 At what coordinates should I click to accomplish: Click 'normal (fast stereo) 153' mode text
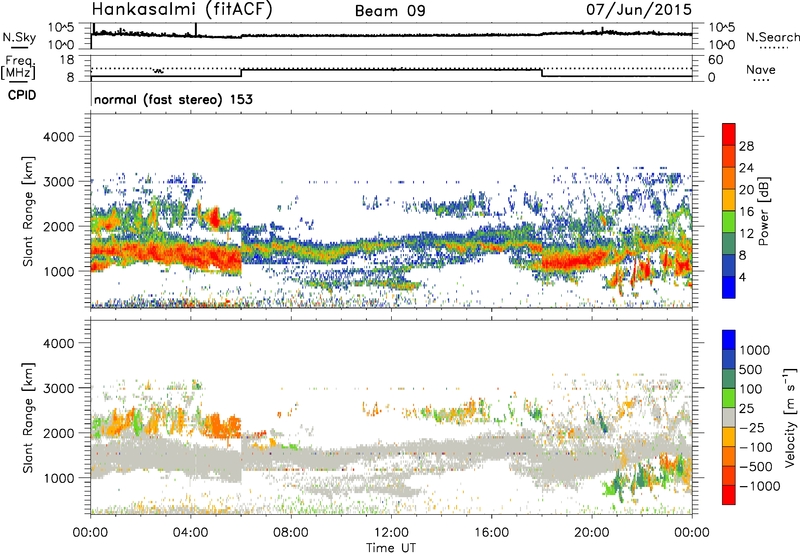[173, 99]
